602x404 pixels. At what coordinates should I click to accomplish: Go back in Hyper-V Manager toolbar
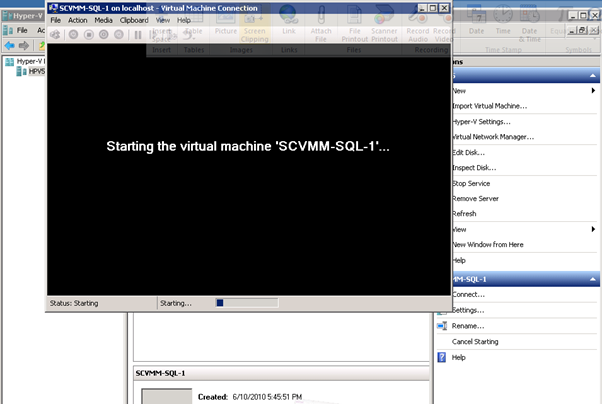9,46
